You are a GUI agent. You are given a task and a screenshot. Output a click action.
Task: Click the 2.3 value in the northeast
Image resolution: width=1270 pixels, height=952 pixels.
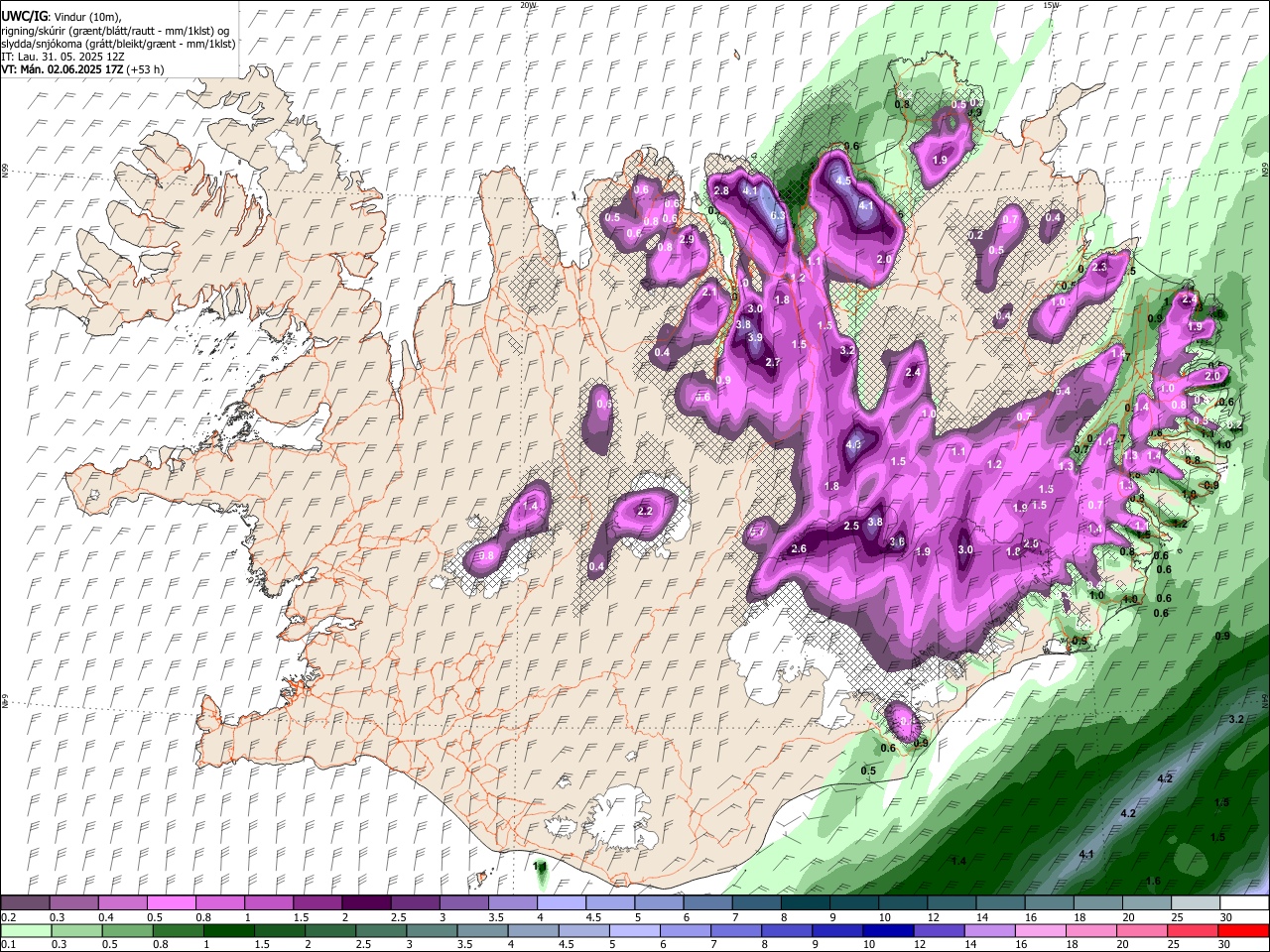point(1099,268)
